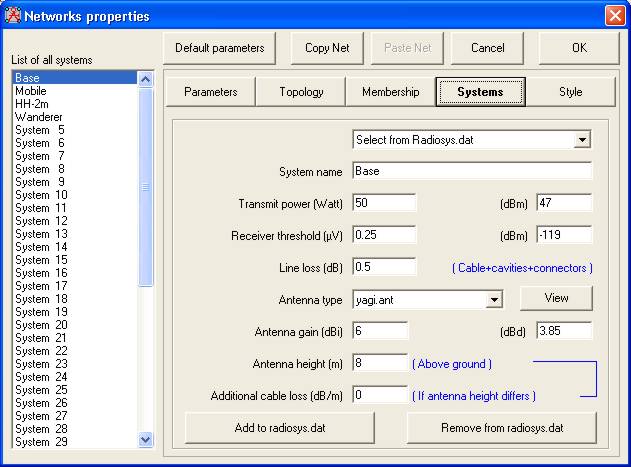Switch to the Topology tab
The height and width of the screenshot is (467, 631).
pyautogui.click(x=301, y=92)
